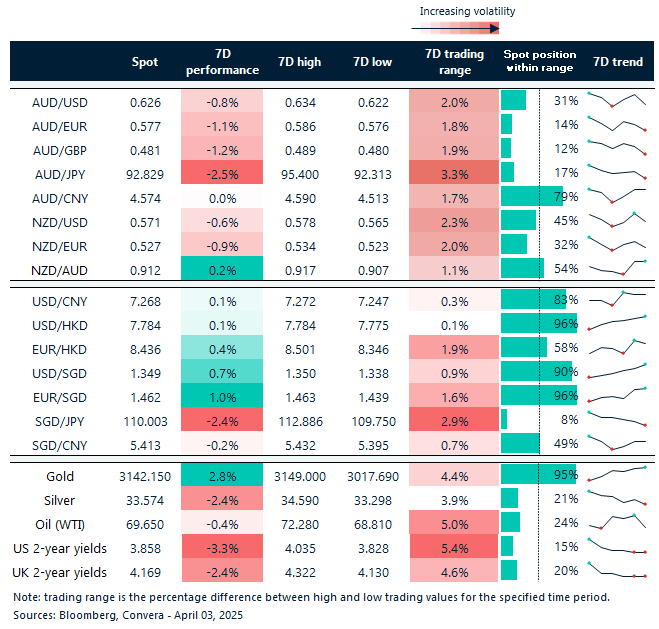Click the SGD/JPY 7D trend sparkline
659x629 pixels.
tap(616, 419)
